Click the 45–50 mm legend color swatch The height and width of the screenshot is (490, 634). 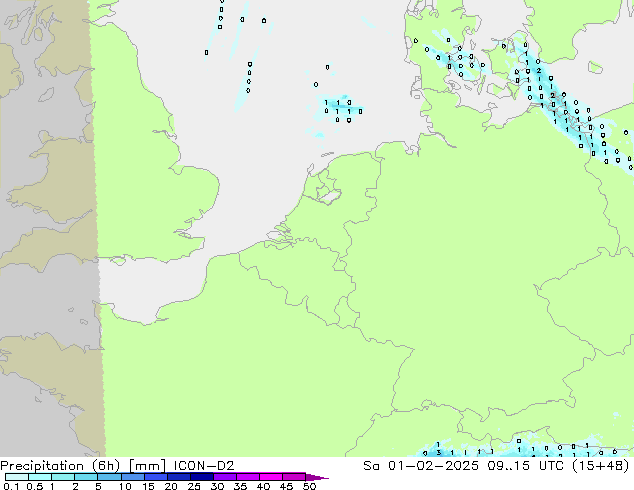[x=294, y=477]
